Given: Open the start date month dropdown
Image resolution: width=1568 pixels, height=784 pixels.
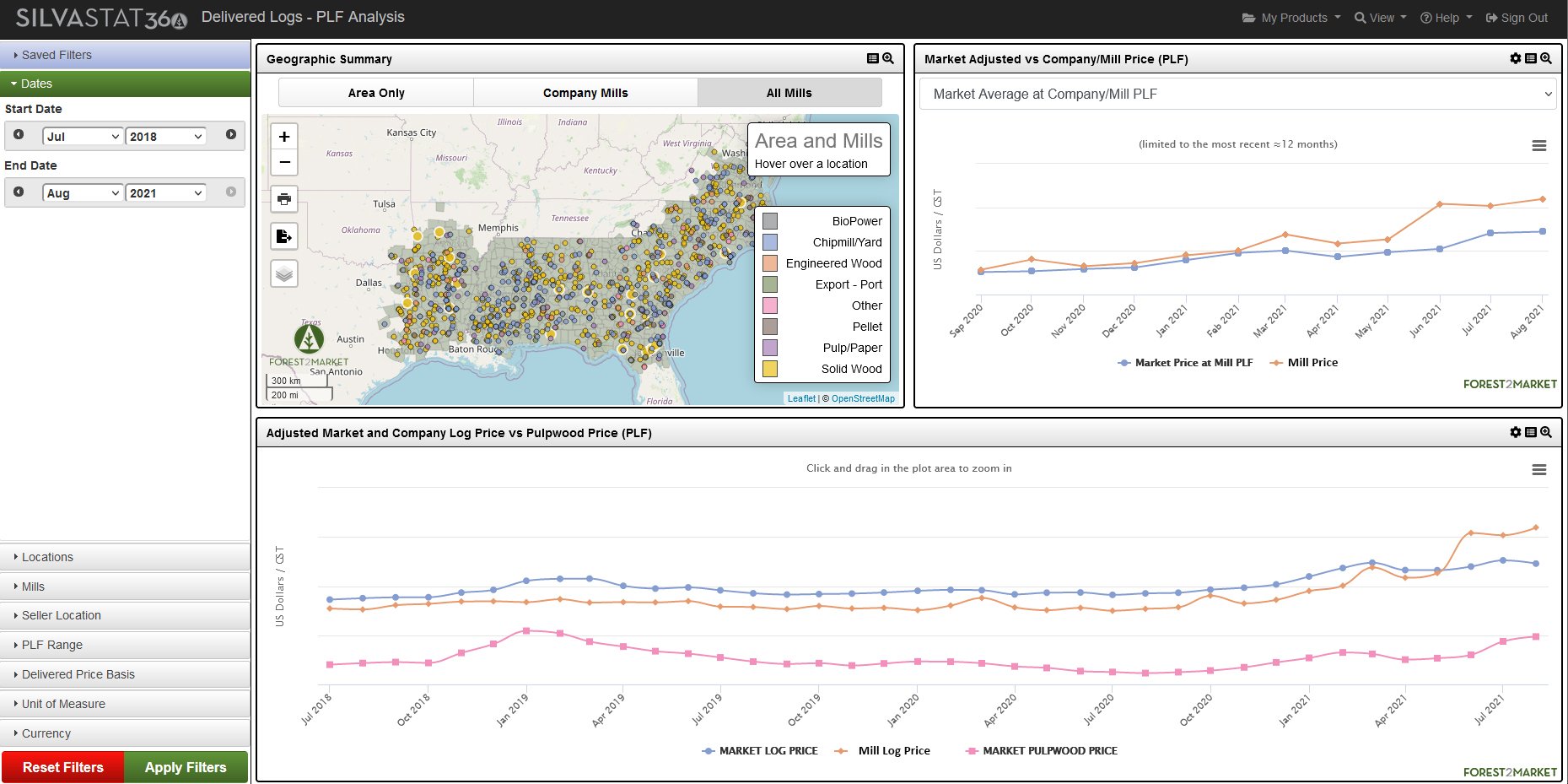Looking at the screenshot, I should (82, 137).
